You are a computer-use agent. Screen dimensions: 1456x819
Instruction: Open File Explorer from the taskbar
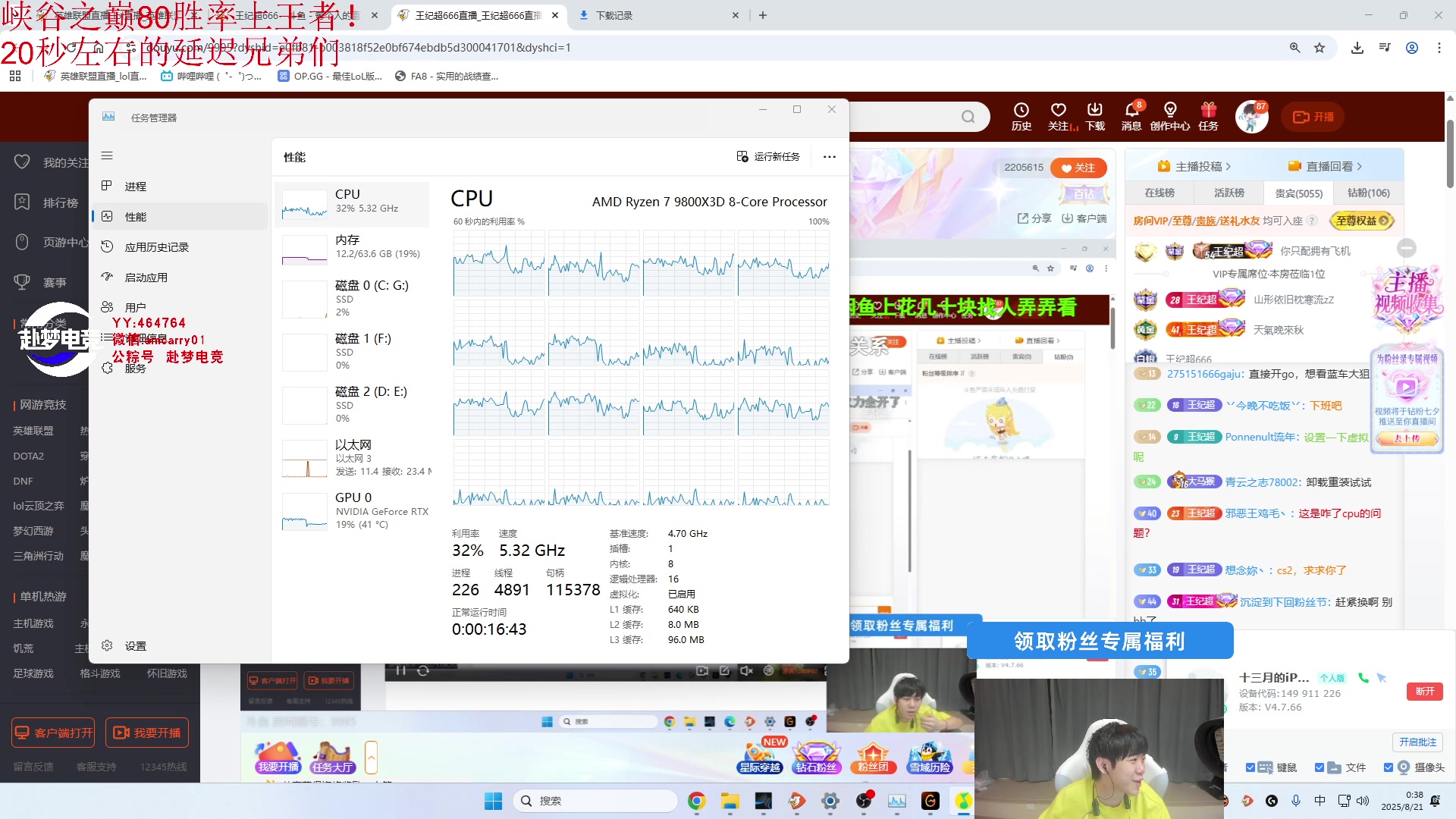730,801
